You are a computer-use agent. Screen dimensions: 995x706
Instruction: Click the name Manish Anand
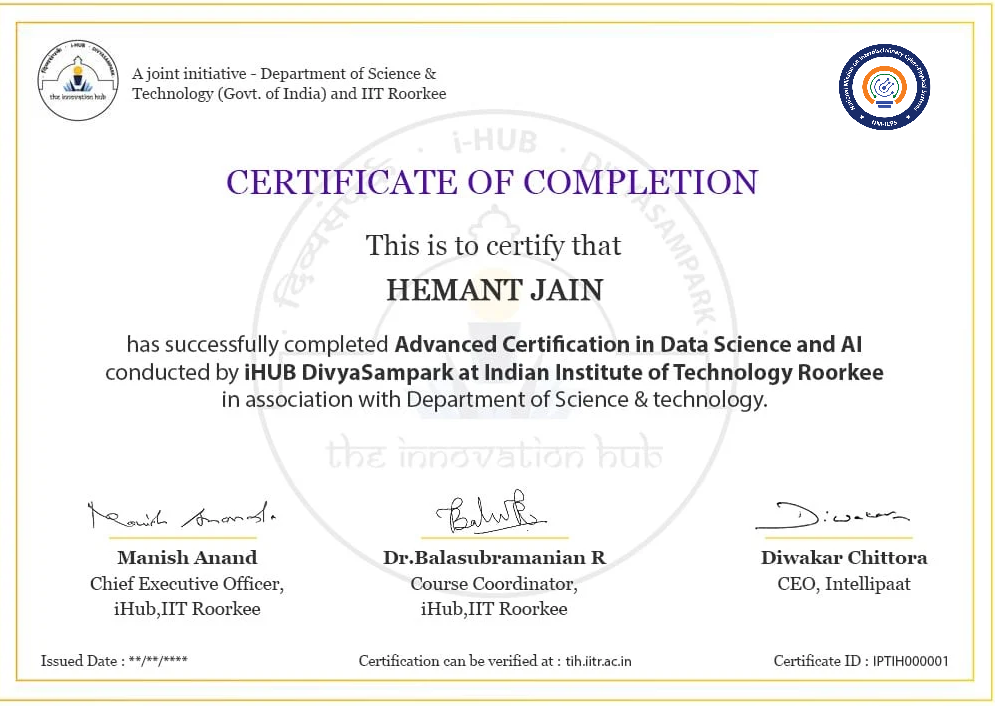pos(187,558)
